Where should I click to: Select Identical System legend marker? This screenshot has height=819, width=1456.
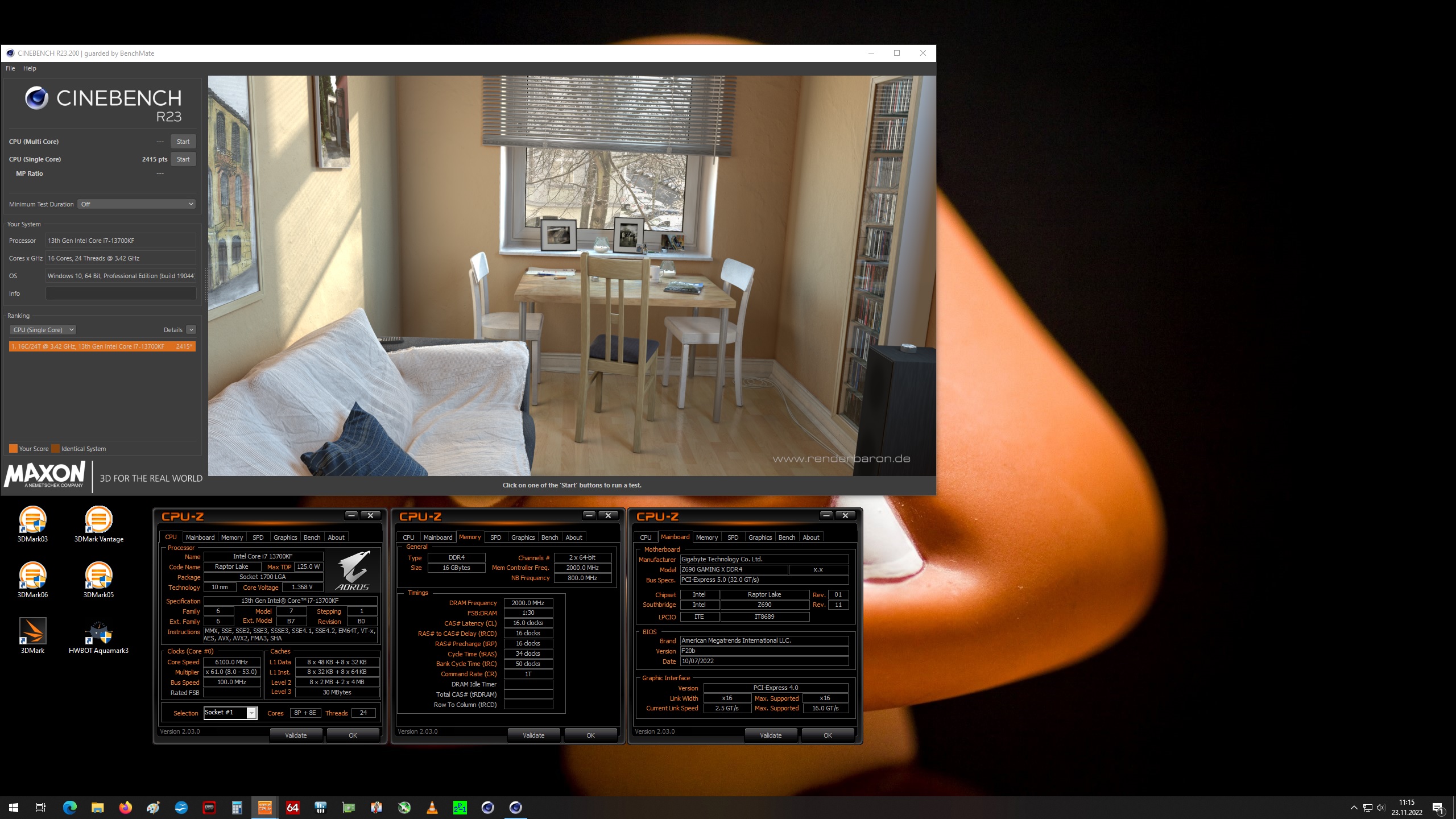click(x=56, y=448)
